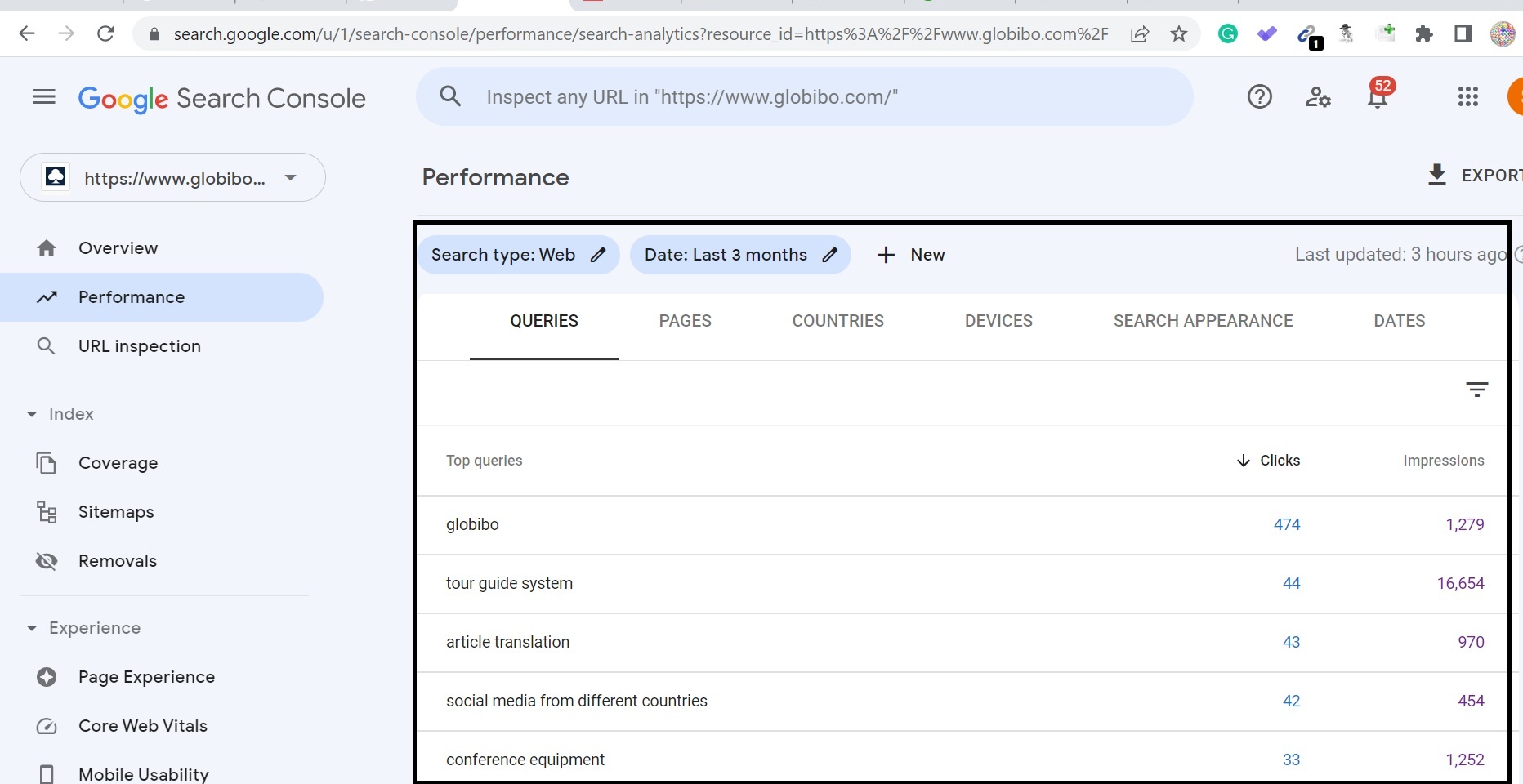Click the 474 clicks value
Viewport: 1523px width, 784px height.
click(1287, 524)
